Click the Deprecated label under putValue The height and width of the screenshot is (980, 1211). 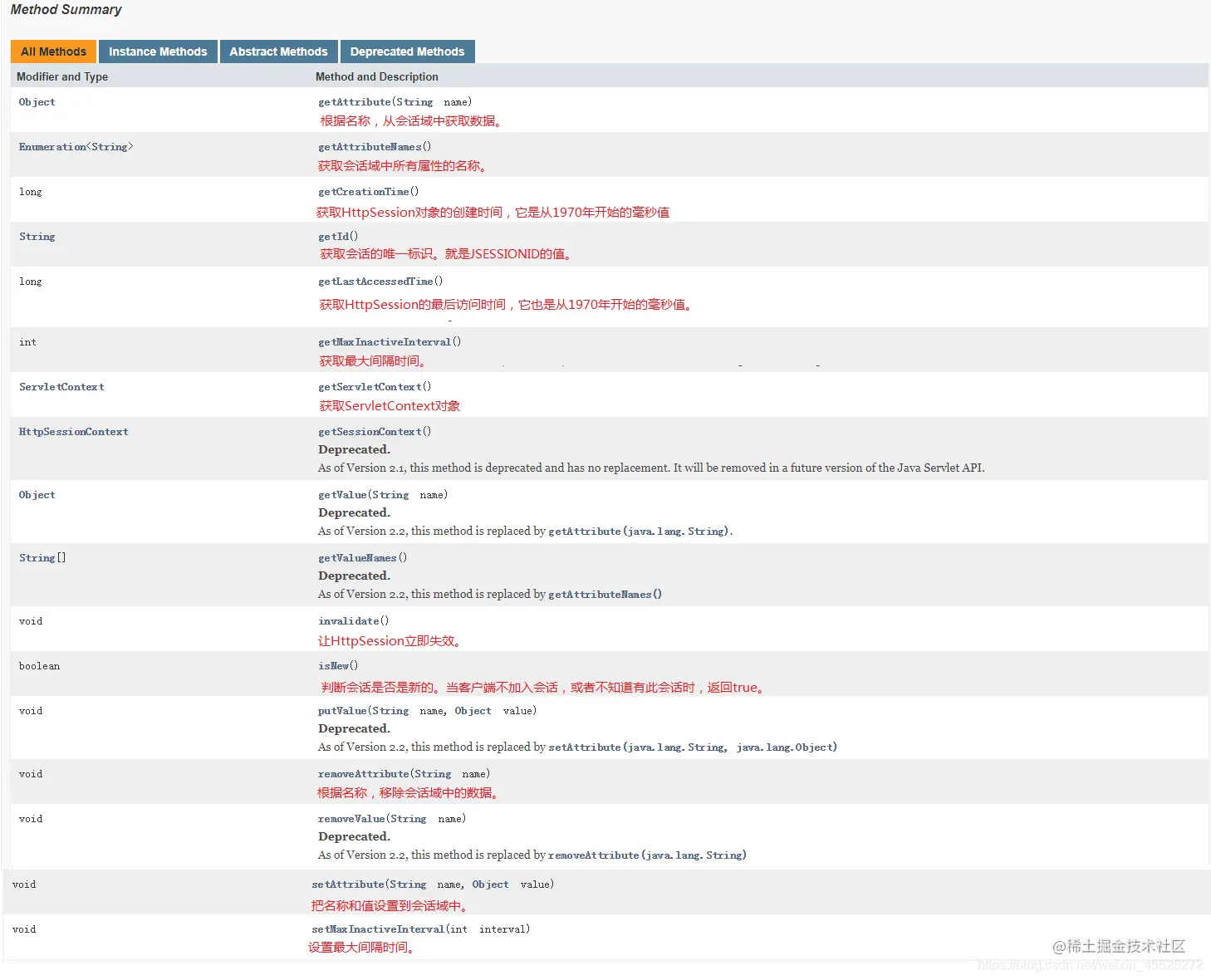354,729
